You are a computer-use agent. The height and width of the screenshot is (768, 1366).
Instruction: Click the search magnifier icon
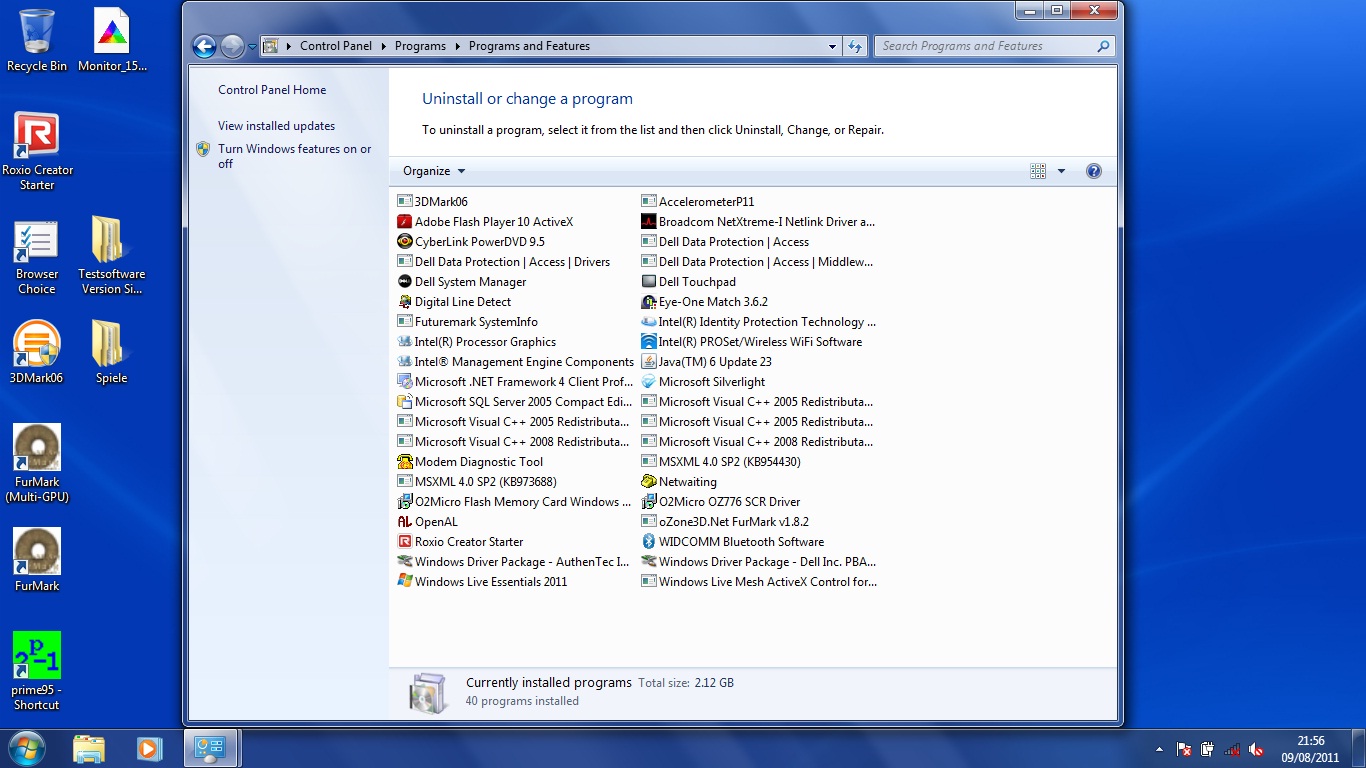coord(1103,46)
